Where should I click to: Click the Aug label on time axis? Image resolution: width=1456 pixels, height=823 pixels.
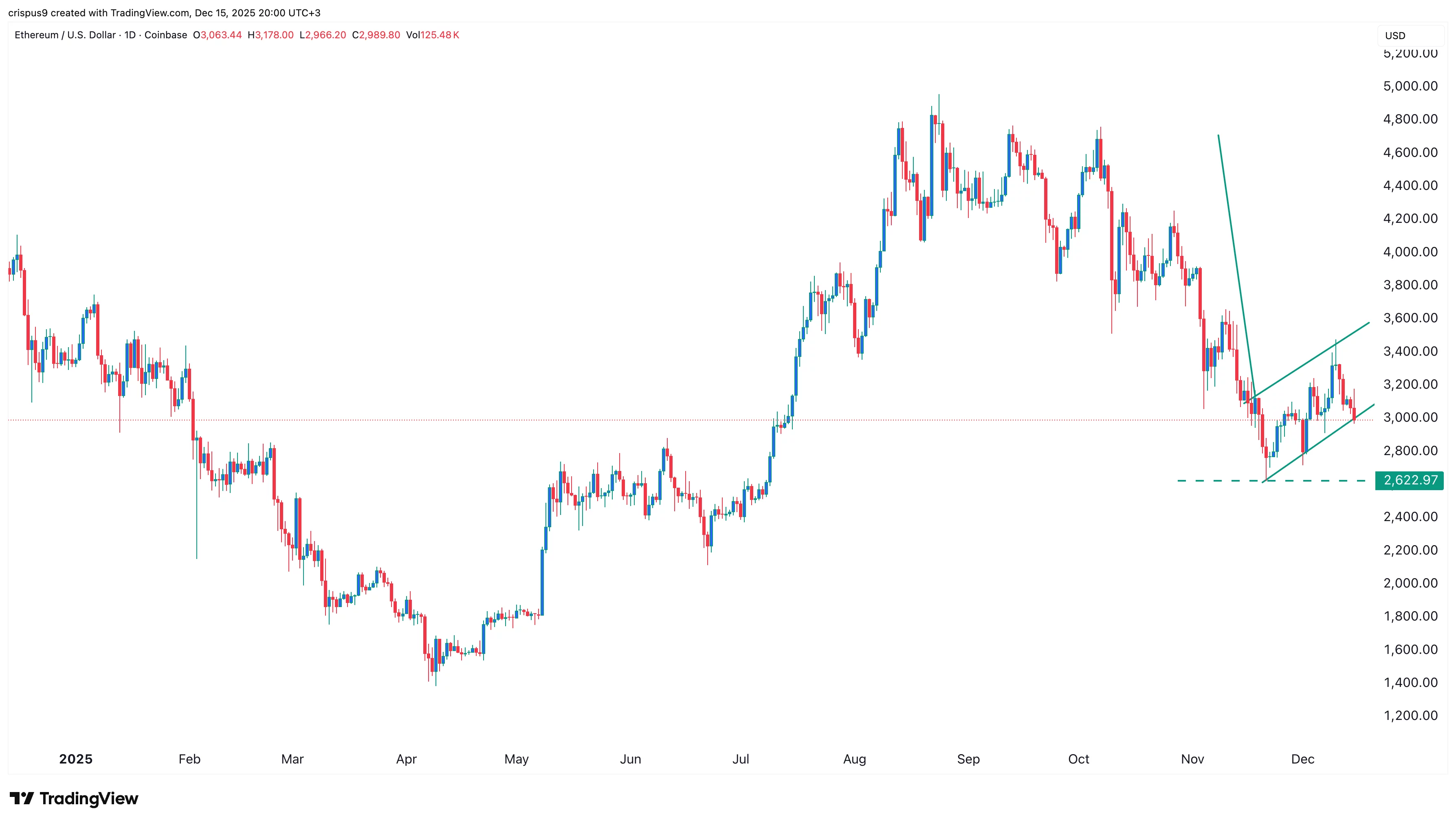coord(854,759)
